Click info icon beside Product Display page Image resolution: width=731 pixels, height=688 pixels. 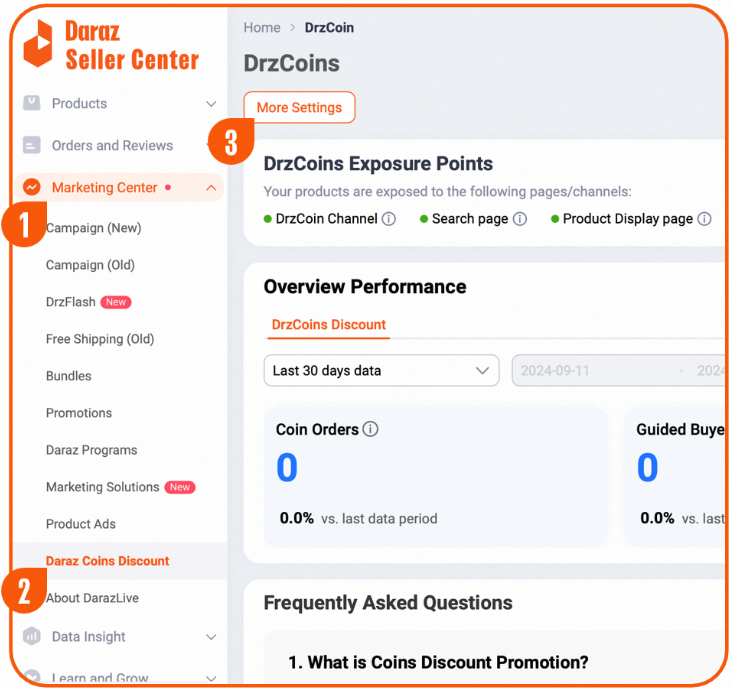pos(704,219)
